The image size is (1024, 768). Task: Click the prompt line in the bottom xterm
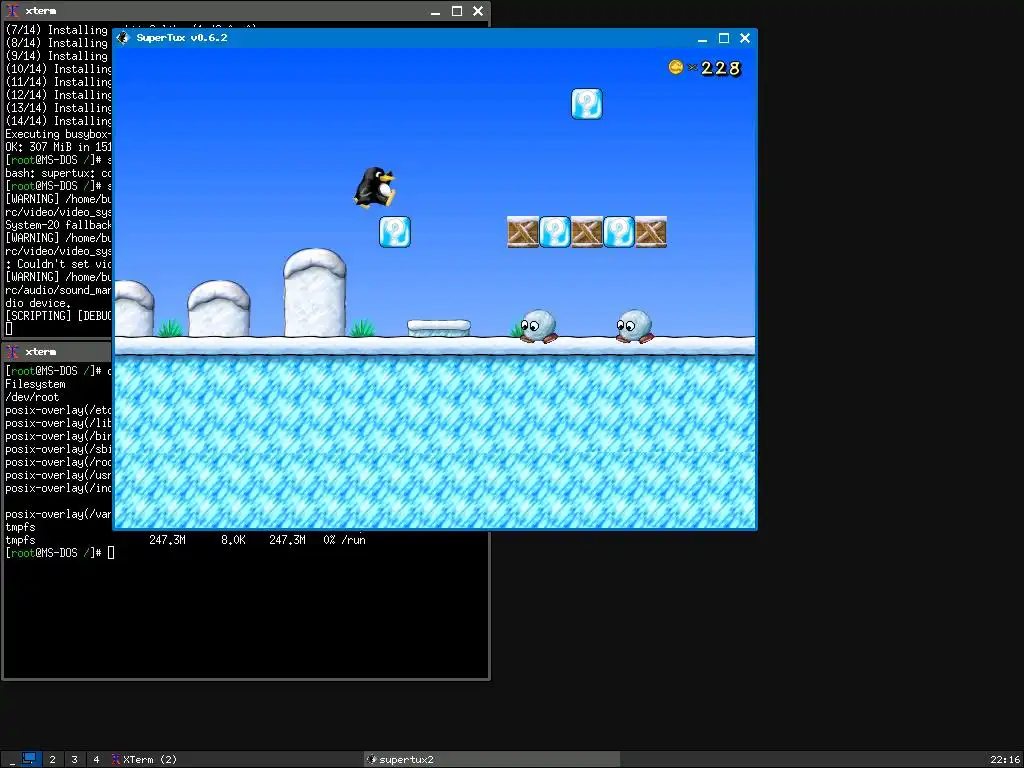click(60, 553)
